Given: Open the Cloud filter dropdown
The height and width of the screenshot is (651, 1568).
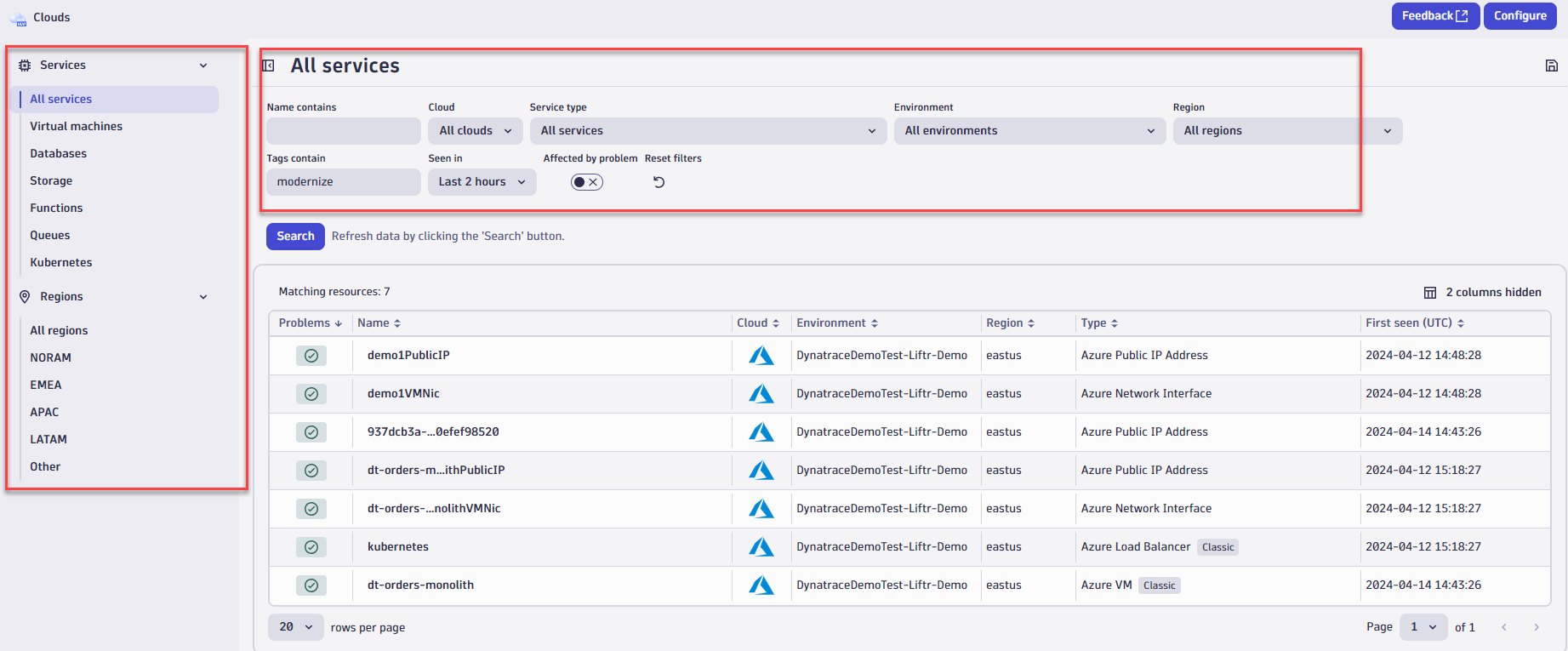Looking at the screenshot, I should (x=475, y=131).
